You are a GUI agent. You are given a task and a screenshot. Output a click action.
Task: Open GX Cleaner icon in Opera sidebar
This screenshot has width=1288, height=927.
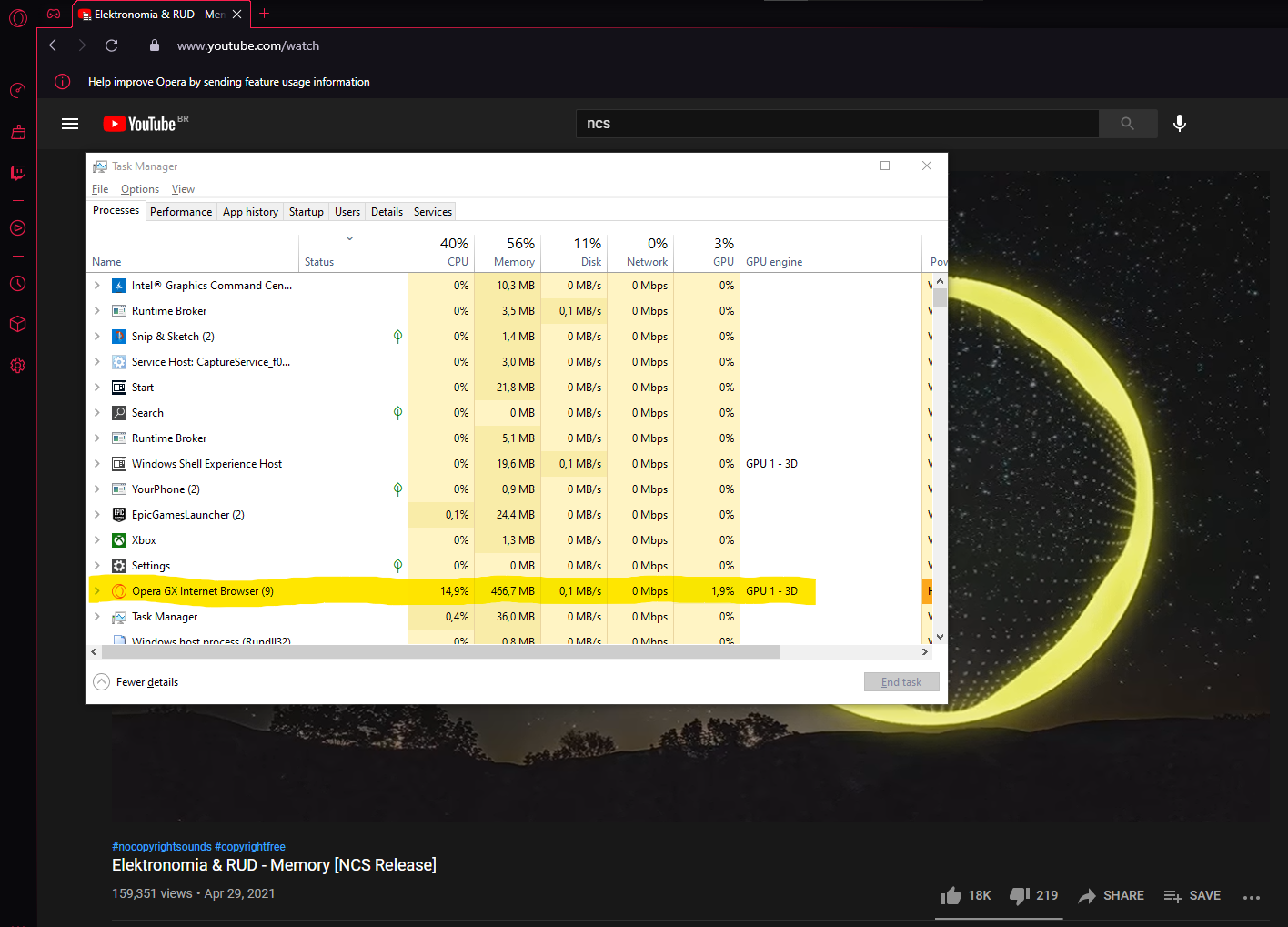point(17,133)
